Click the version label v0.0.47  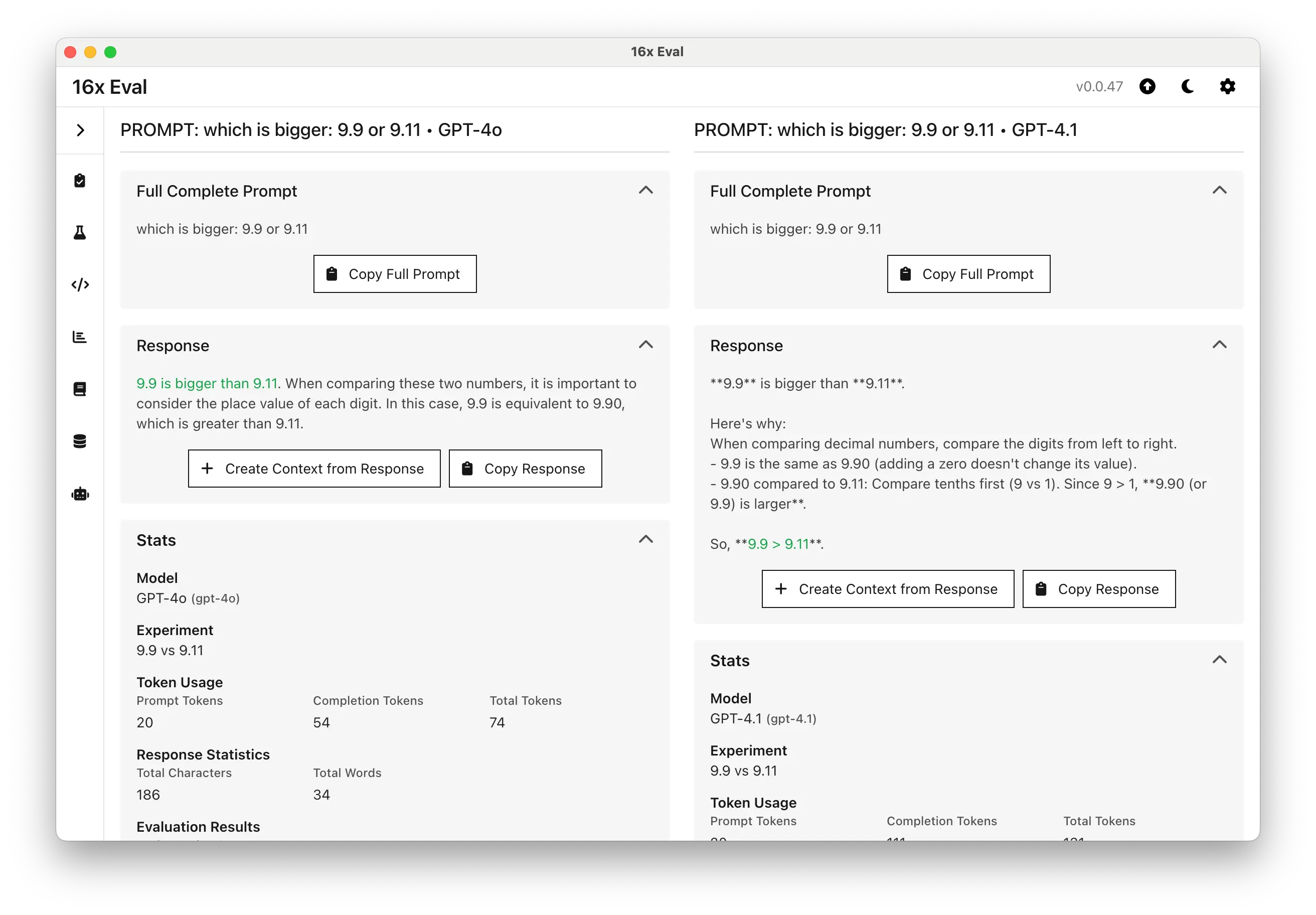pyautogui.click(x=1099, y=87)
